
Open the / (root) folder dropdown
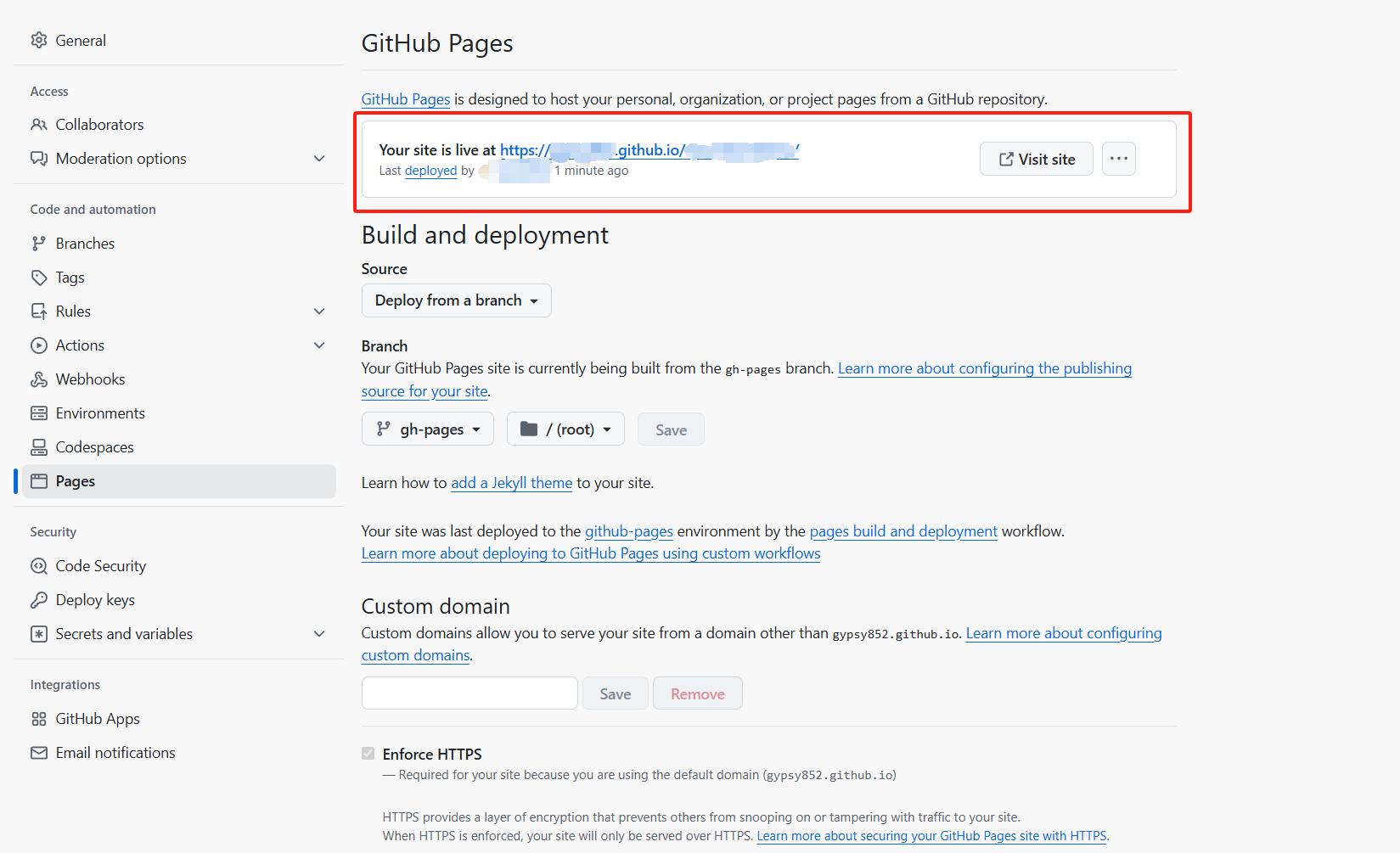(x=565, y=429)
